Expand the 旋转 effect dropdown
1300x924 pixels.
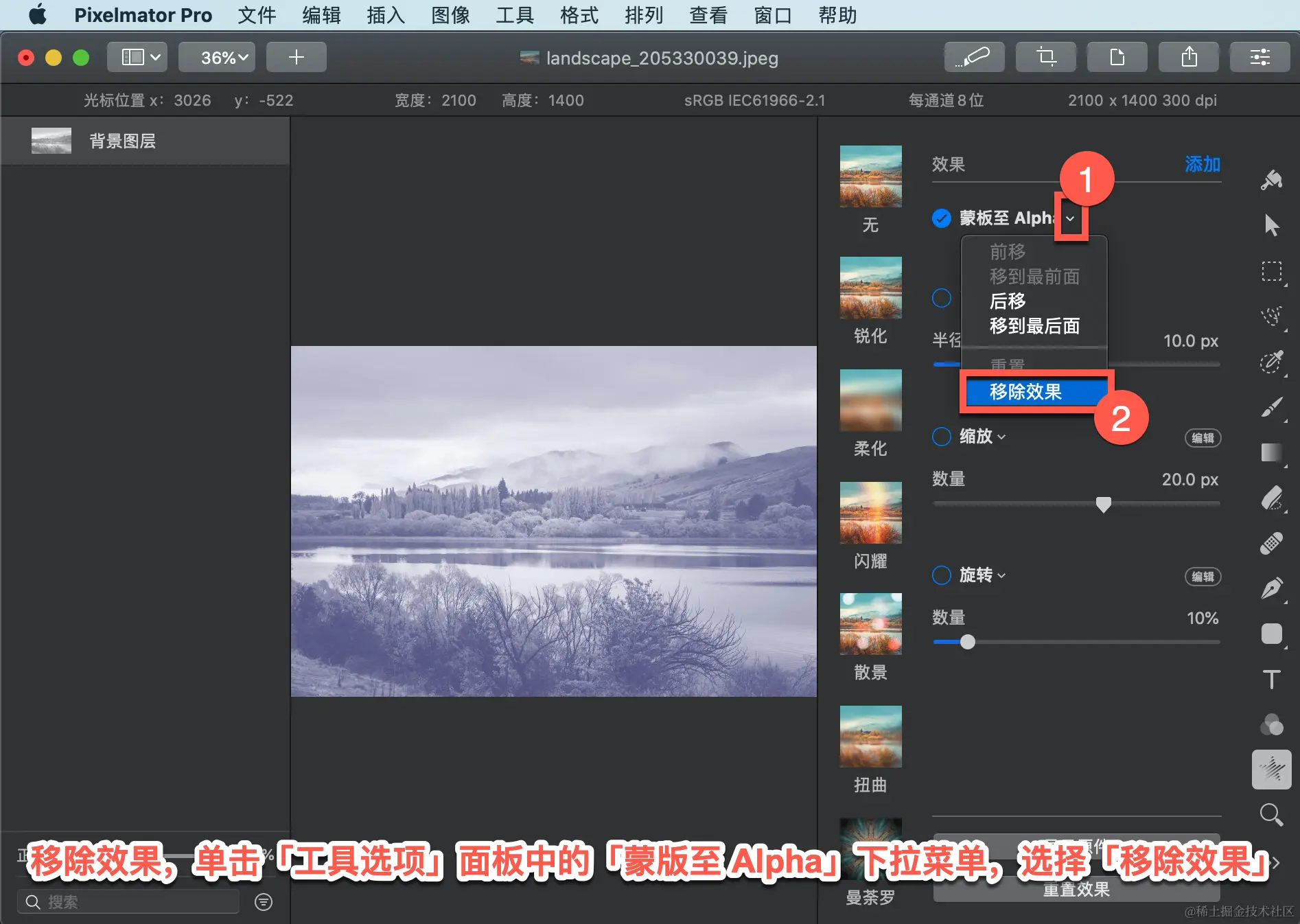click(x=1001, y=575)
